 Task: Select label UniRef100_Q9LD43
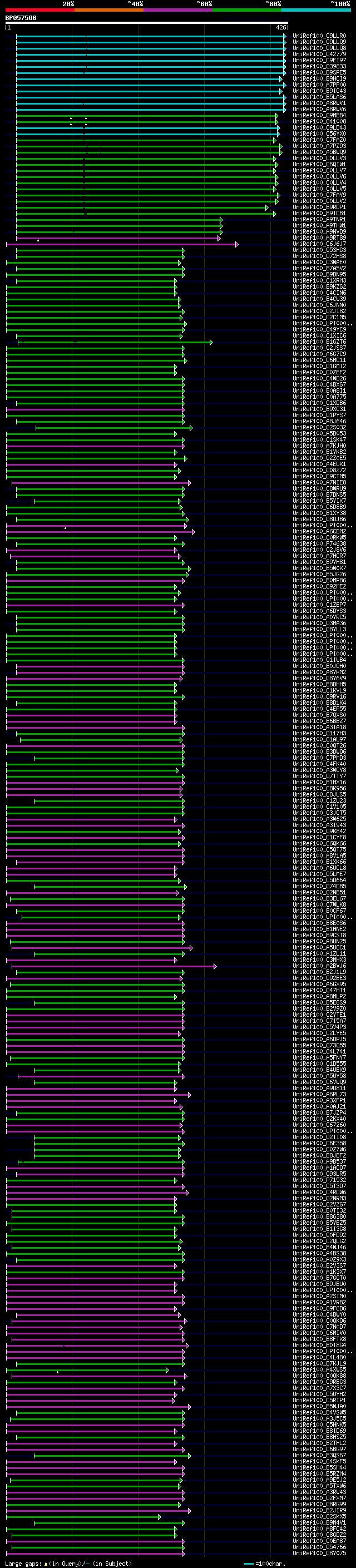tap(319, 128)
